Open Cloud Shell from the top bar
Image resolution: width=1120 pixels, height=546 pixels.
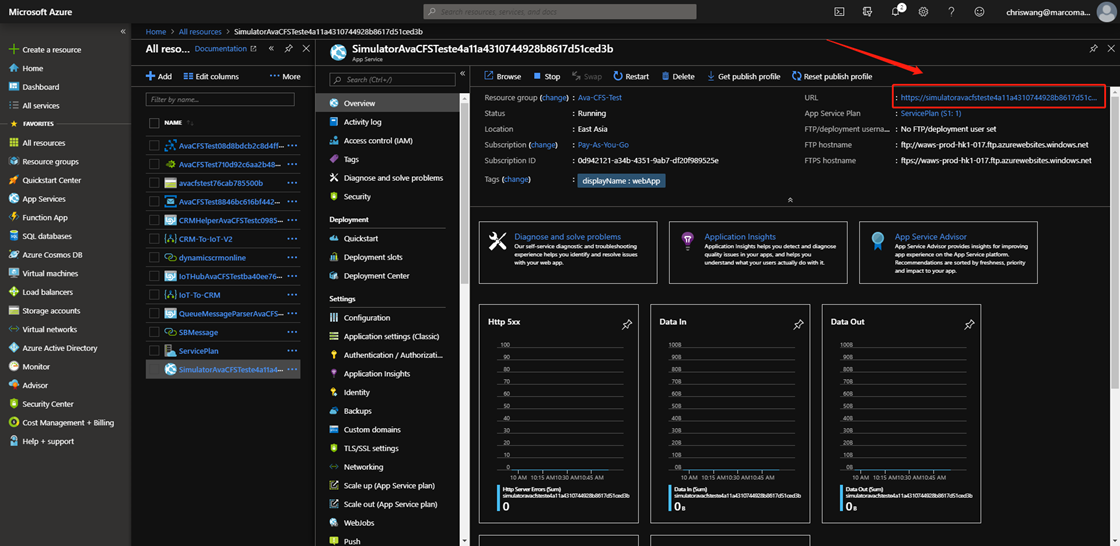pos(840,11)
